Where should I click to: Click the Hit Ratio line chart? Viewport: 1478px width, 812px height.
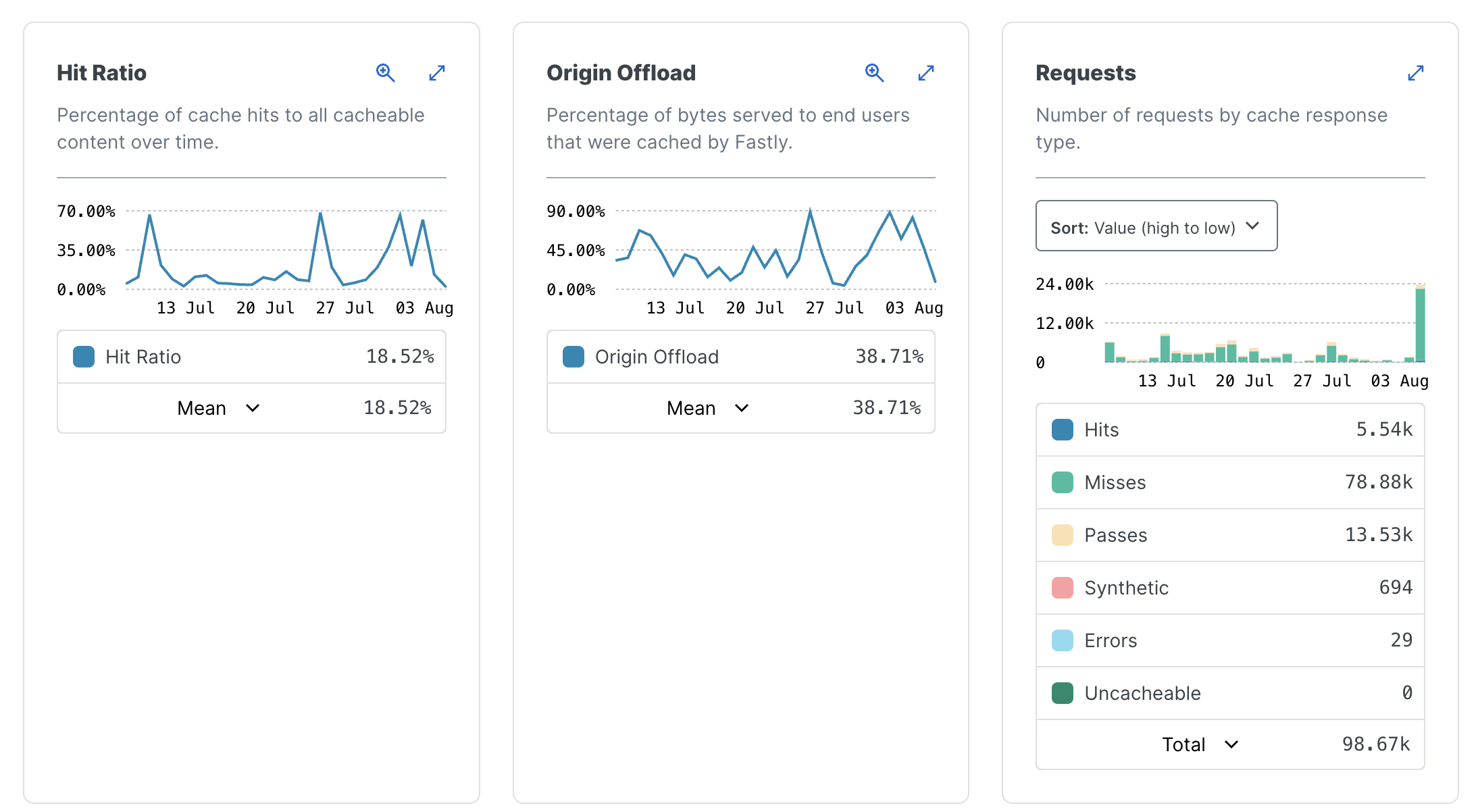pos(286,251)
